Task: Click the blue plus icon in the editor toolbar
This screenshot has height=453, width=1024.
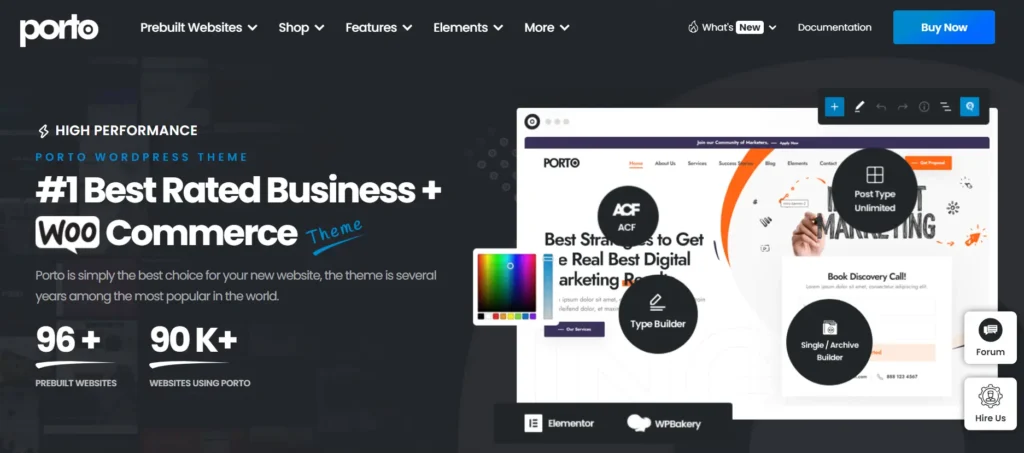Action: click(834, 106)
